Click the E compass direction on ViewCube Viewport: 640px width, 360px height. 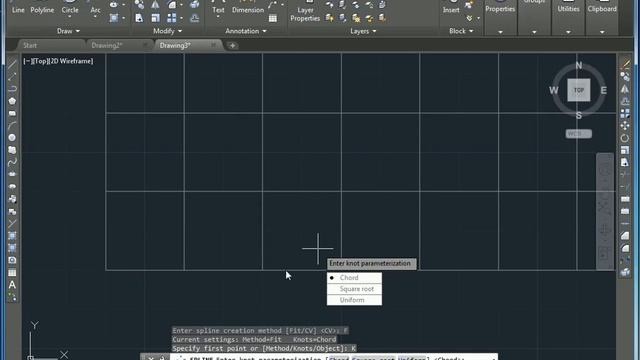604,90
